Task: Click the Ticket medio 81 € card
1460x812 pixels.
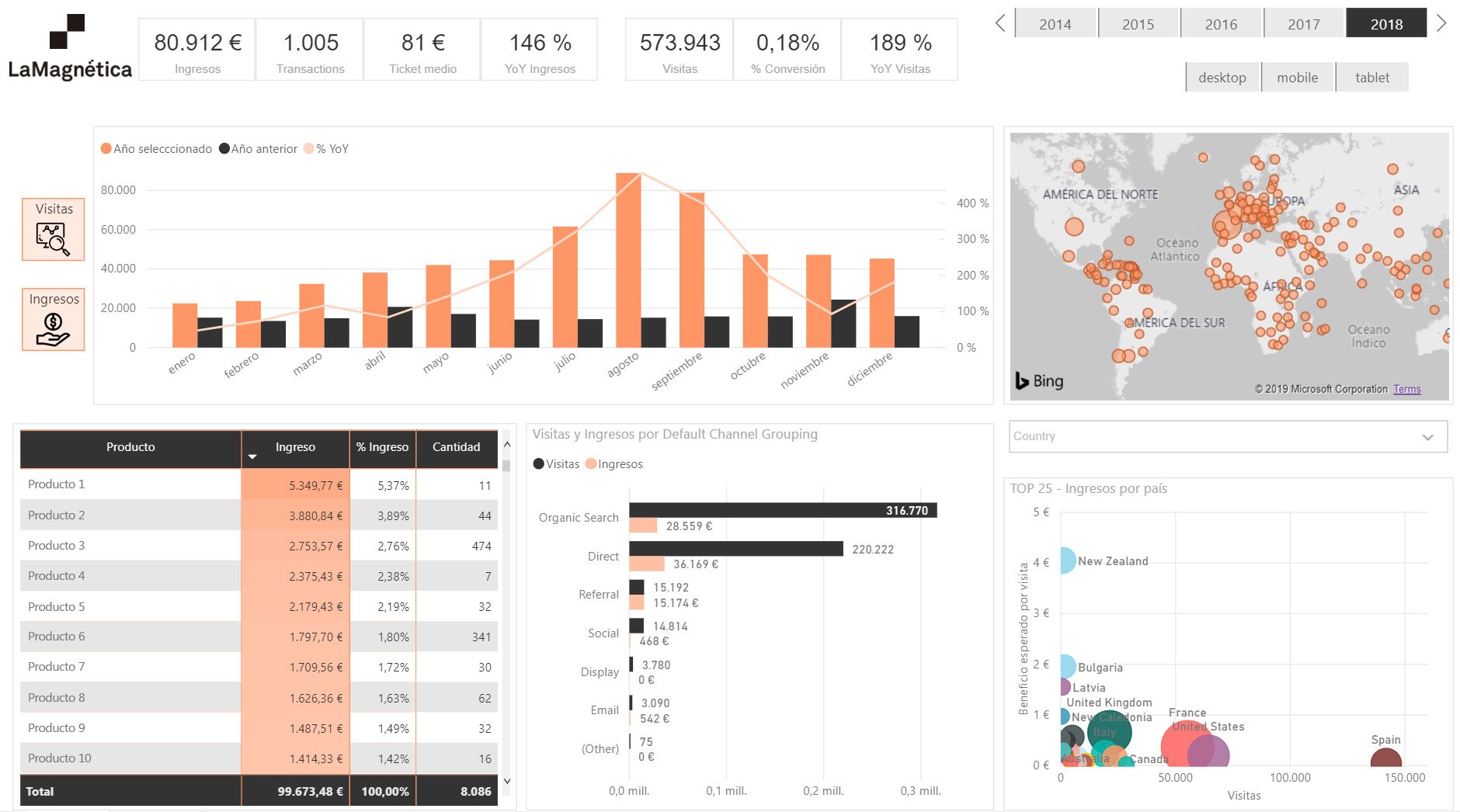Action: coord(422,50)
